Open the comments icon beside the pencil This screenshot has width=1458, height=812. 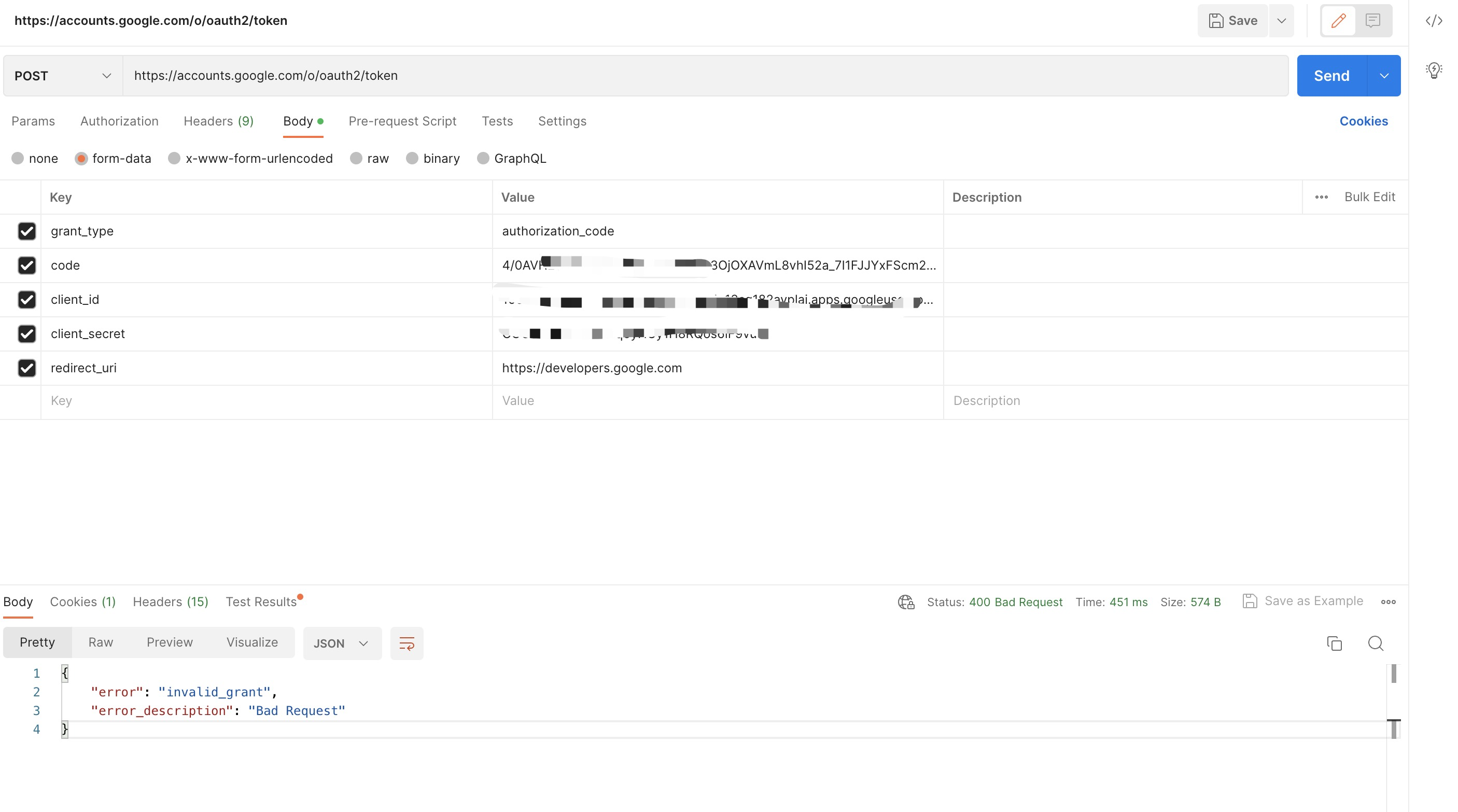[1372, 21]
